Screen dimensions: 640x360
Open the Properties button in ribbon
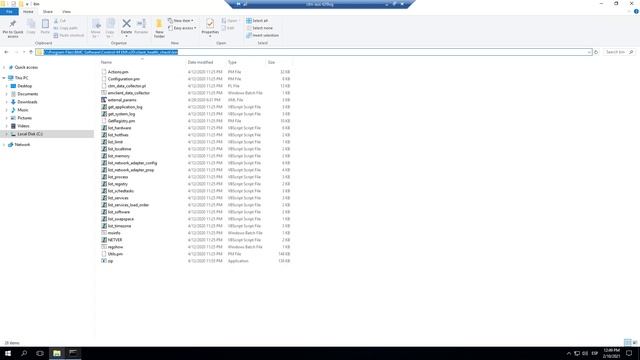coord(210,27)
